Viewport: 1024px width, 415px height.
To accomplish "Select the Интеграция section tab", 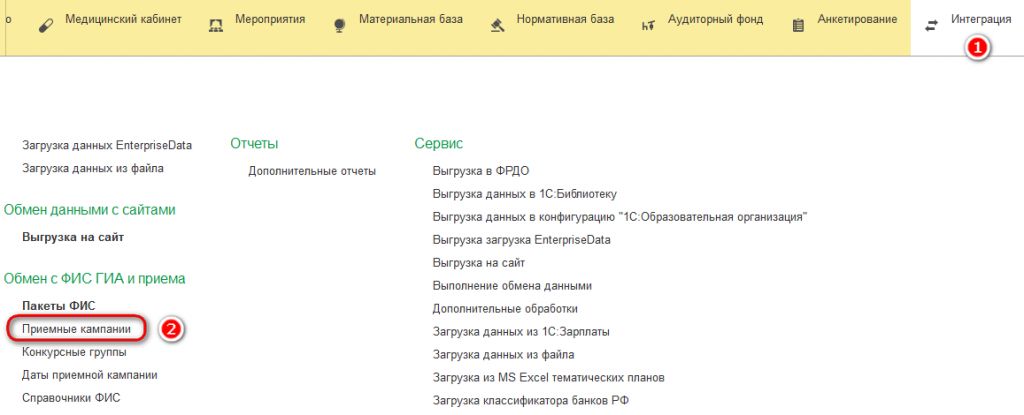I will click(968, 26).
